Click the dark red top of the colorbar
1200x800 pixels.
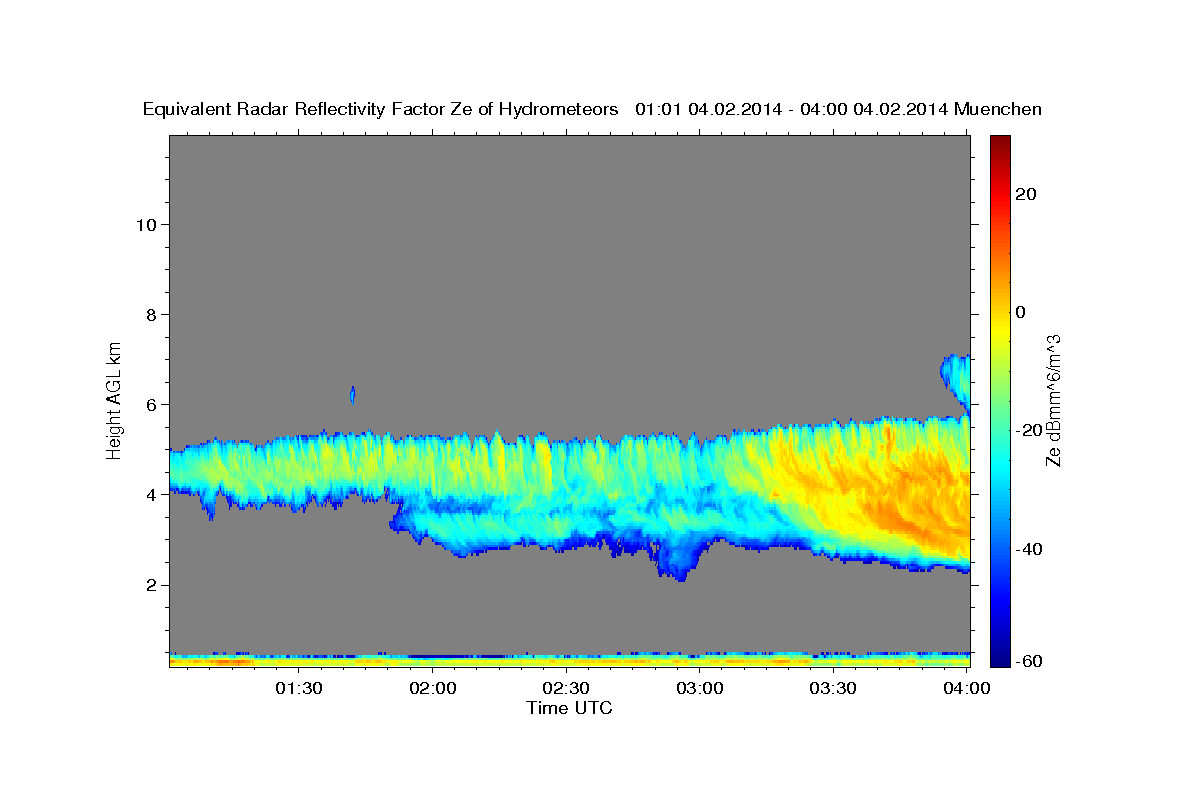coord(1000,145)
